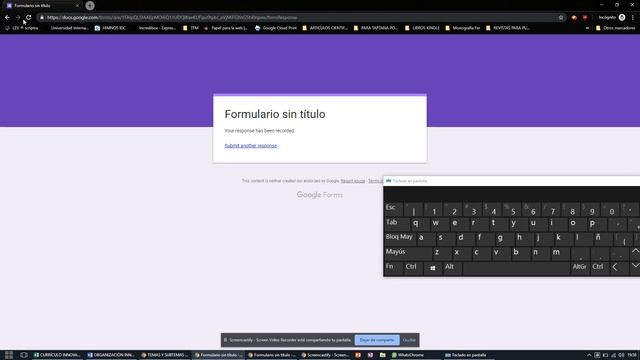The height and width of the screenshot is (360, 640).
Task: Tap the space bar on on-screen keyboard
Action: click(516, 268)
